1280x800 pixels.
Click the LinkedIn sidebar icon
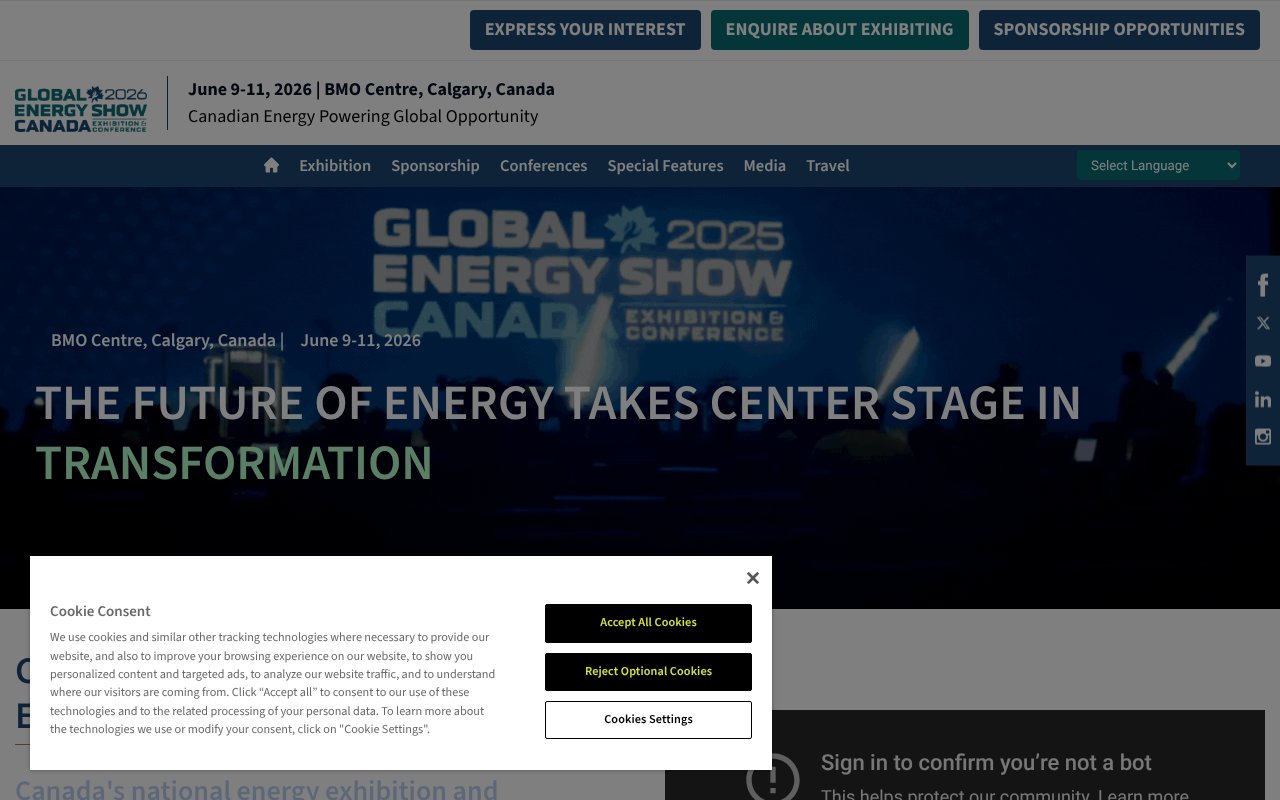pyautogui.click(x=1262, y=398)
